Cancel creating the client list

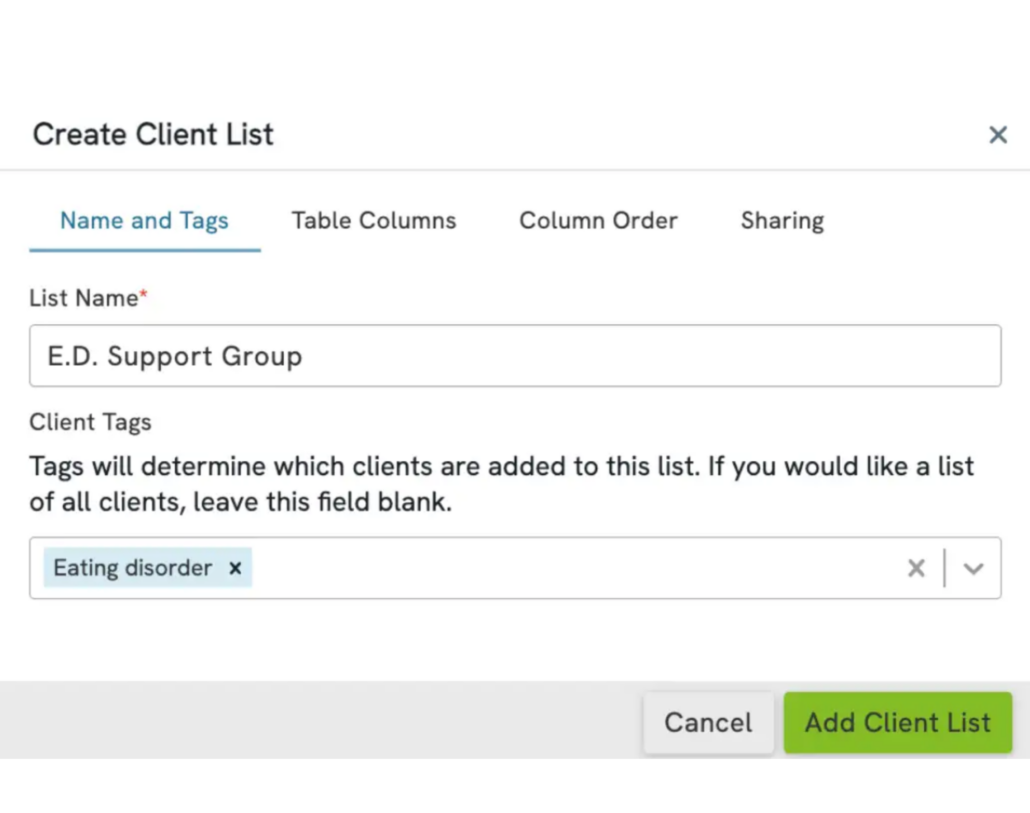coord(707,722)
